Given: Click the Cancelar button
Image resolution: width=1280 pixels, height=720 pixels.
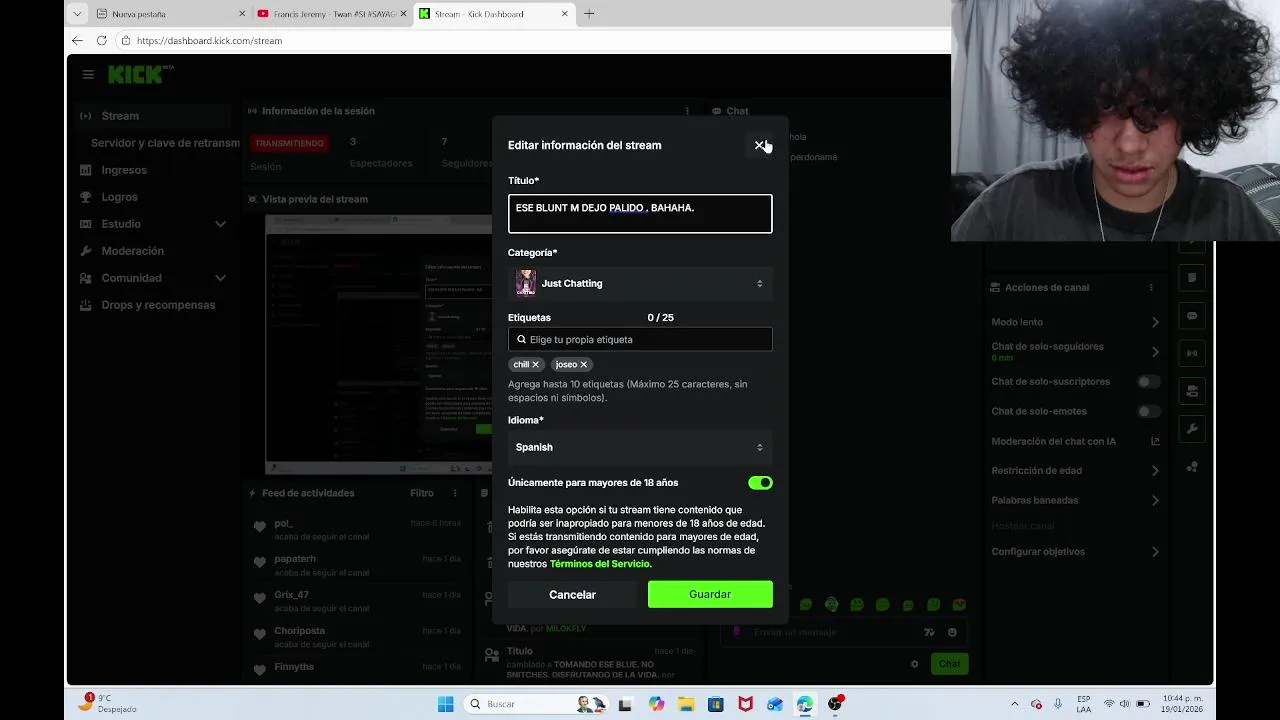Looking at the screenshot, I should tap(572, 594).
